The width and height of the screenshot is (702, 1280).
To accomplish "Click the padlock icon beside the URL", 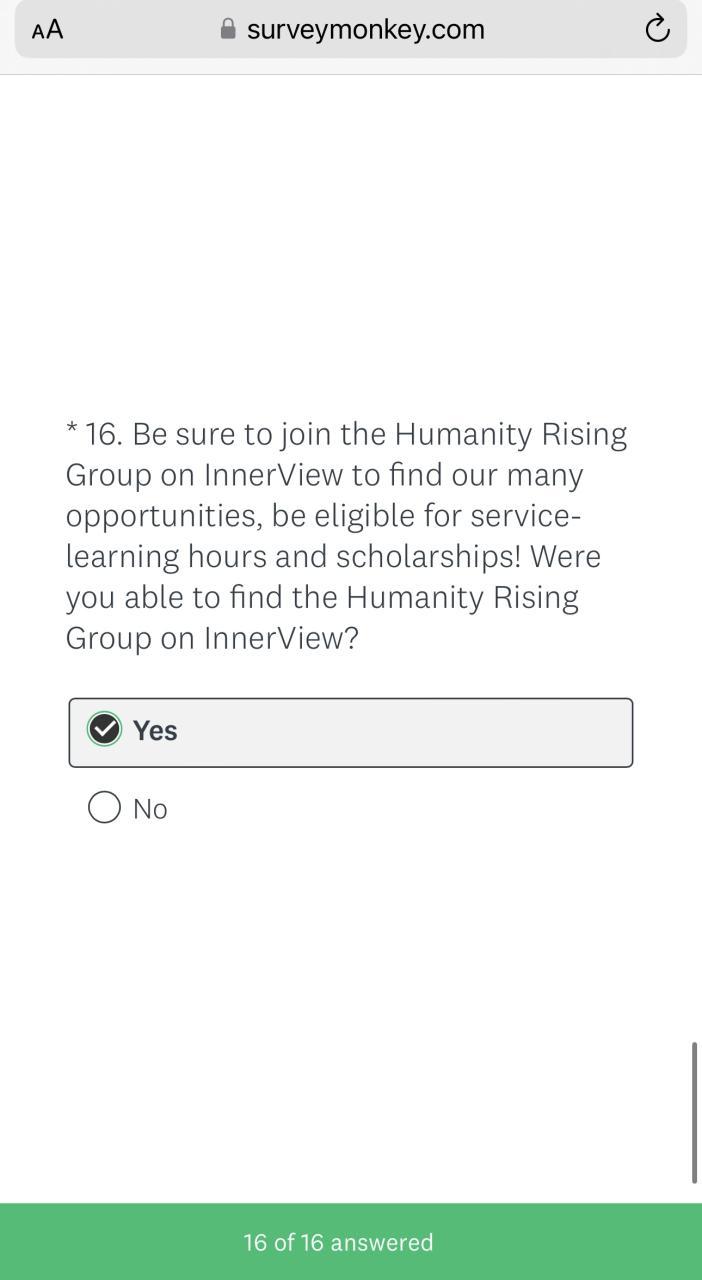I will point(228,29).
